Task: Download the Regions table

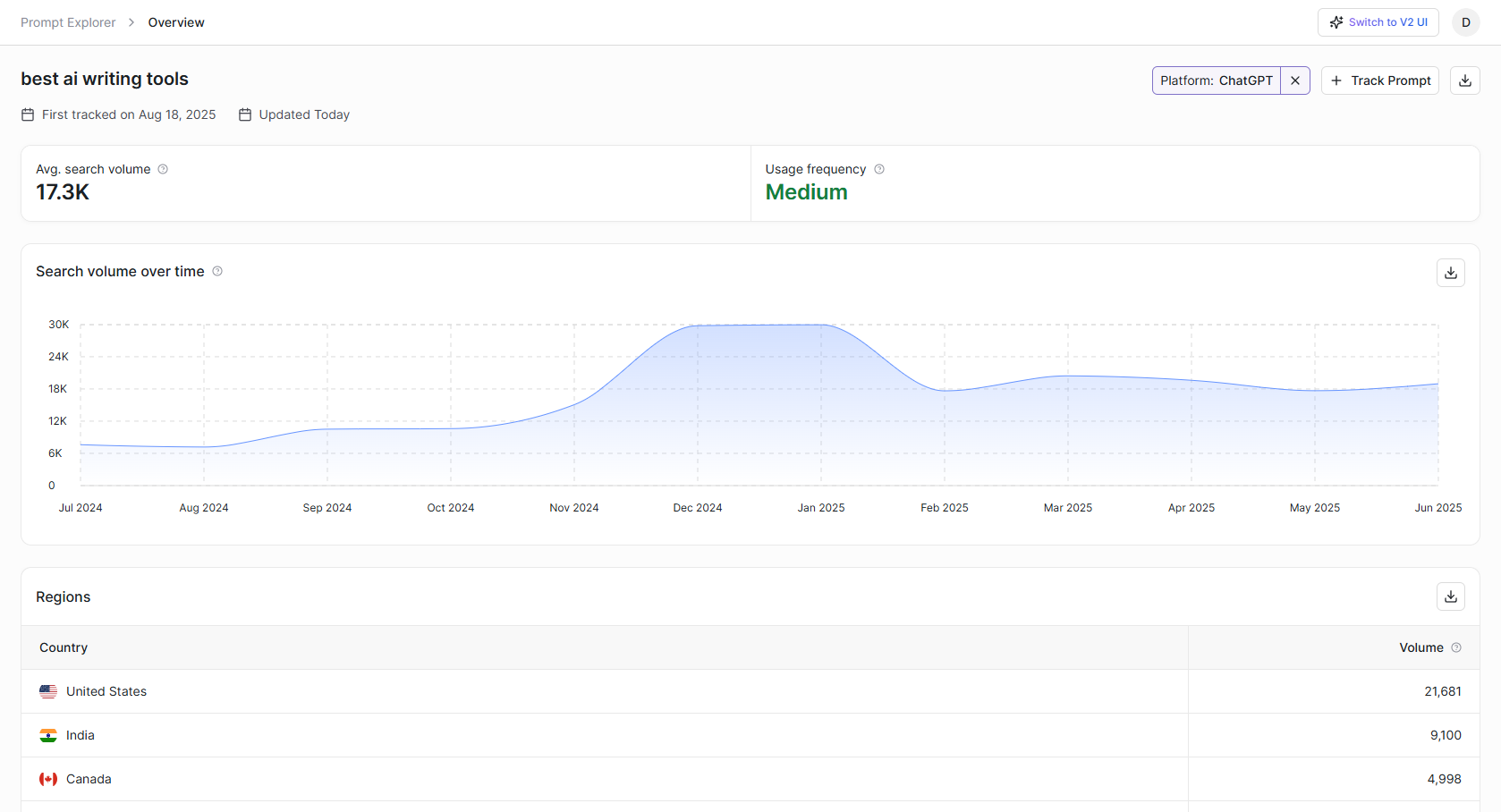Action: [x=1450, y=596]
